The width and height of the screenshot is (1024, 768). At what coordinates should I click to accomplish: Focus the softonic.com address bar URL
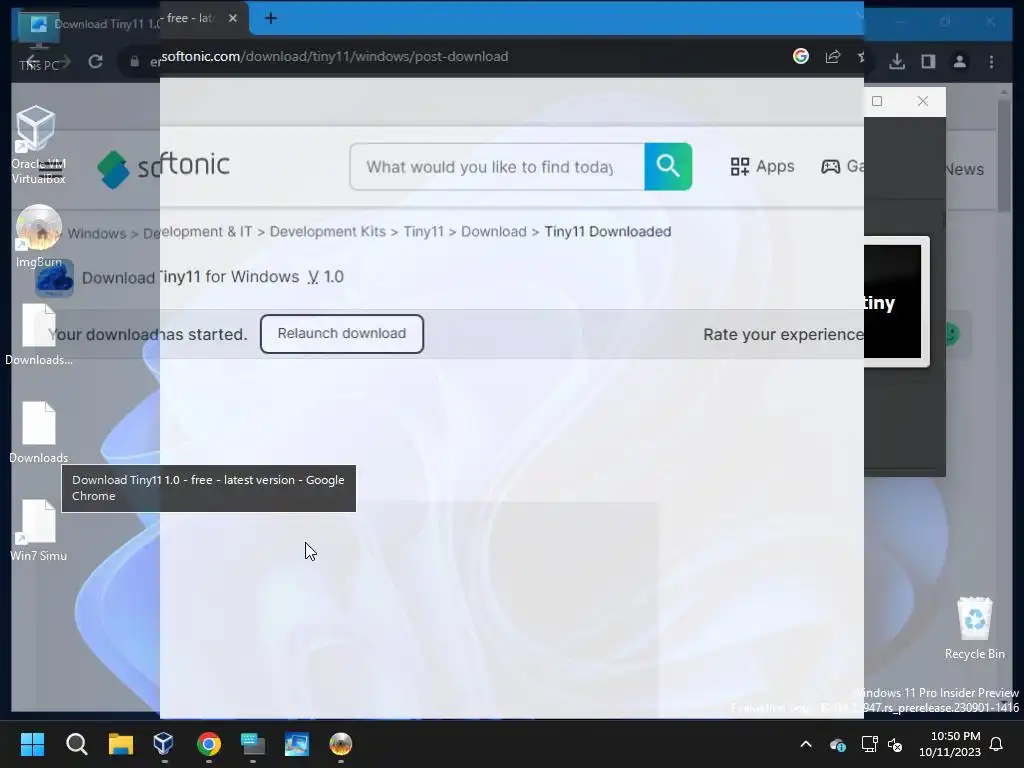(335, 57)
